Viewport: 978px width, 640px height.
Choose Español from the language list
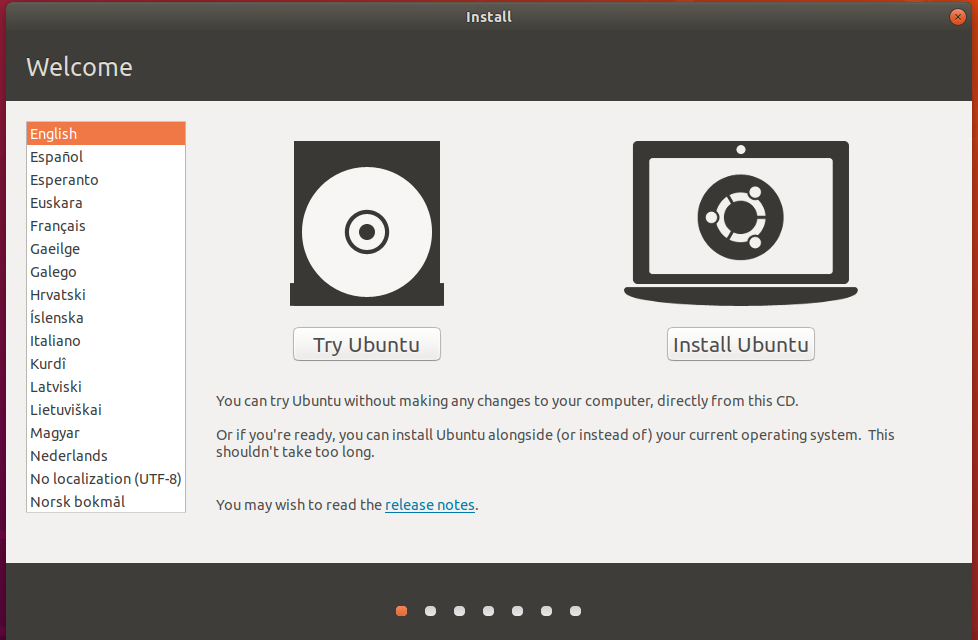click(106, 157)
